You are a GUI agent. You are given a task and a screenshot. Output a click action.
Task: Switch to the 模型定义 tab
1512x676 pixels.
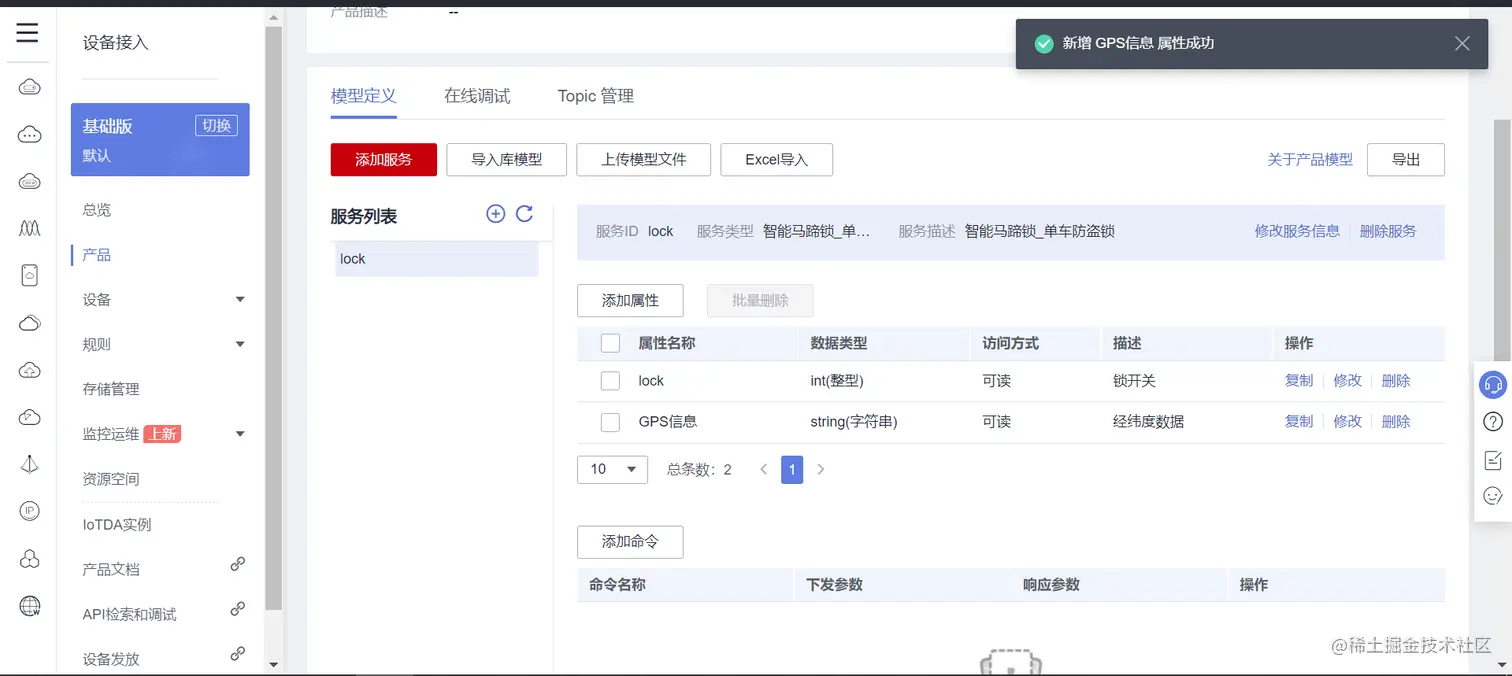click(x=364, y=96)
